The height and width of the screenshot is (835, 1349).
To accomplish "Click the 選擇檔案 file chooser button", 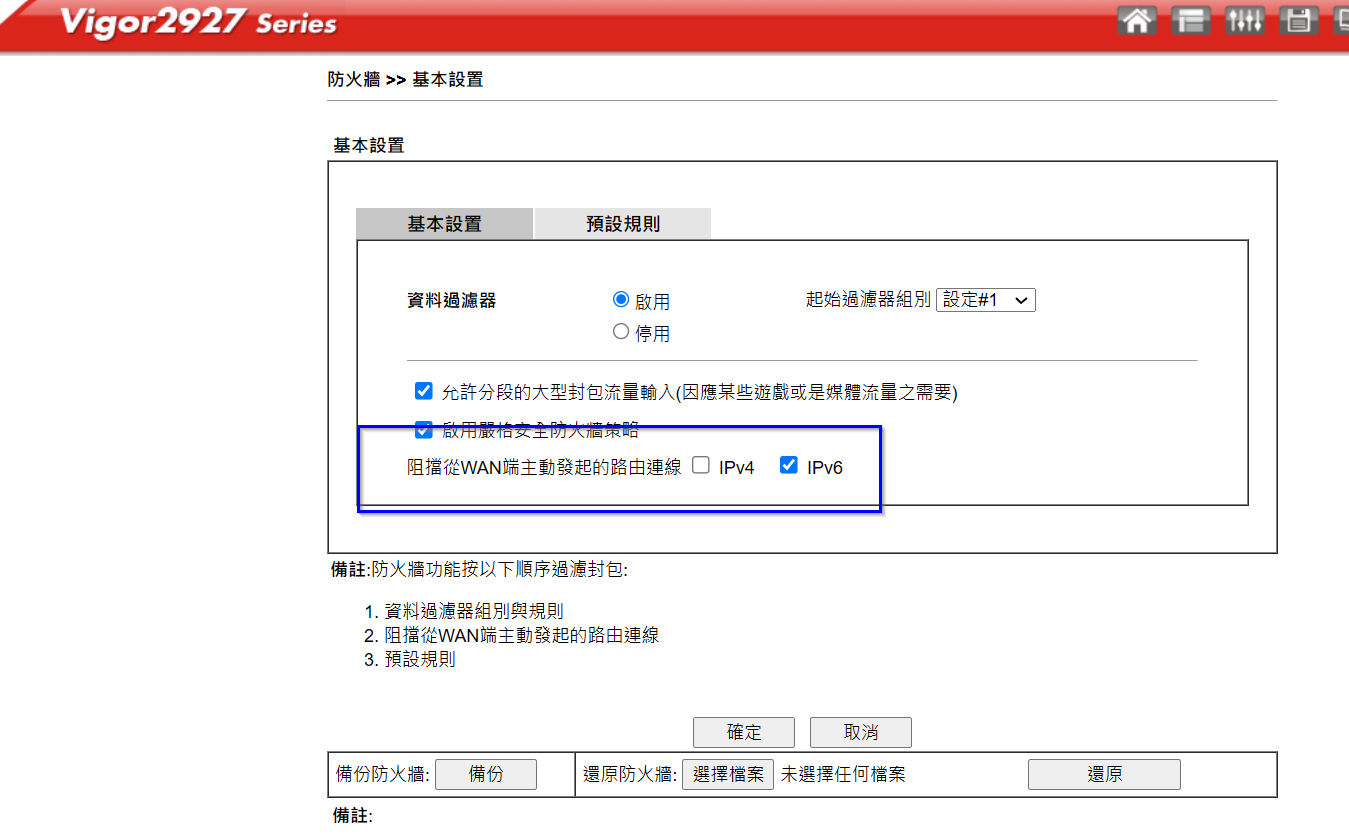I will (x=728, y=774).
